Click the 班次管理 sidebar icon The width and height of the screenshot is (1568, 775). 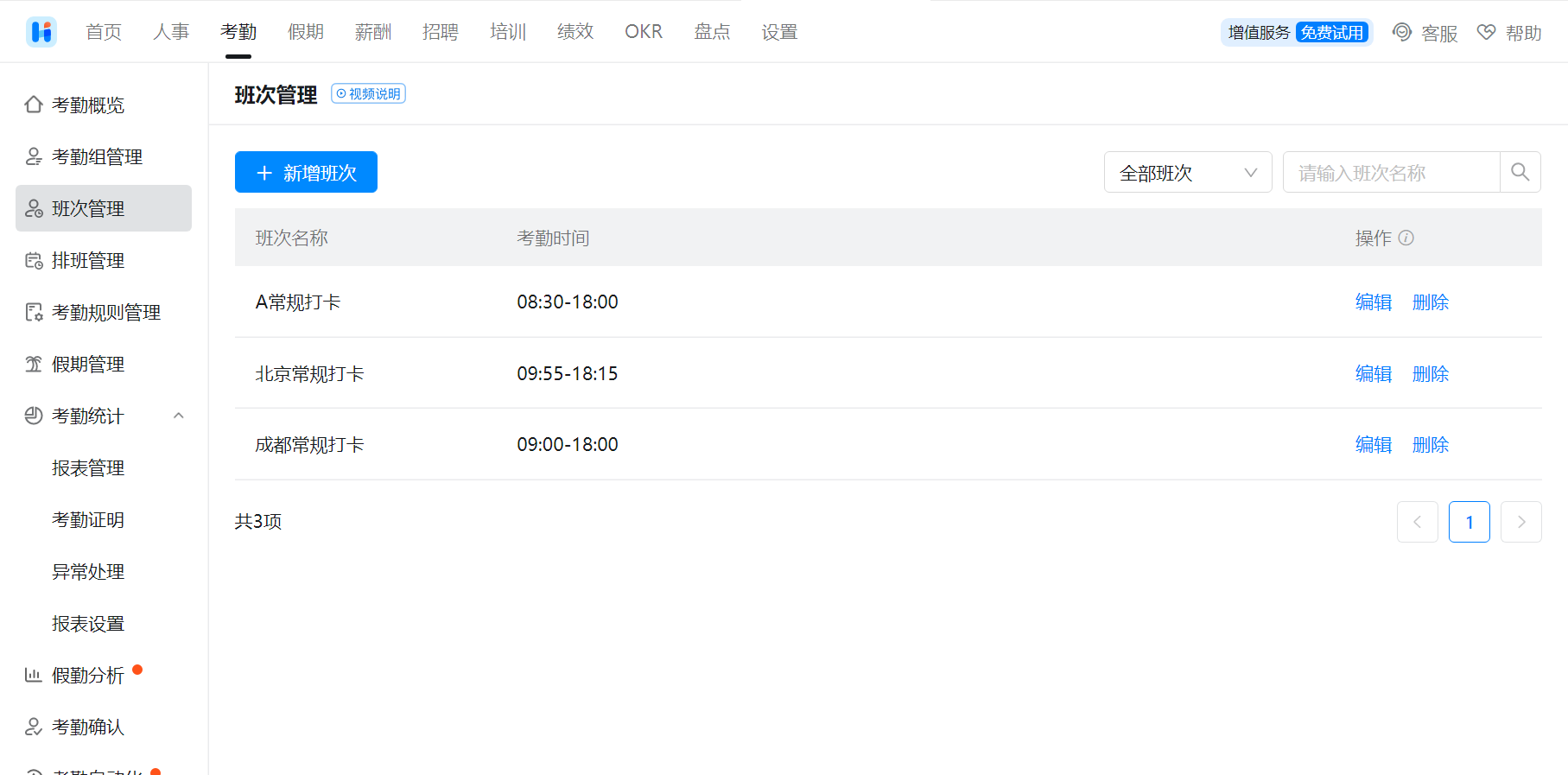pyautogui.click(x=34, y=208)
